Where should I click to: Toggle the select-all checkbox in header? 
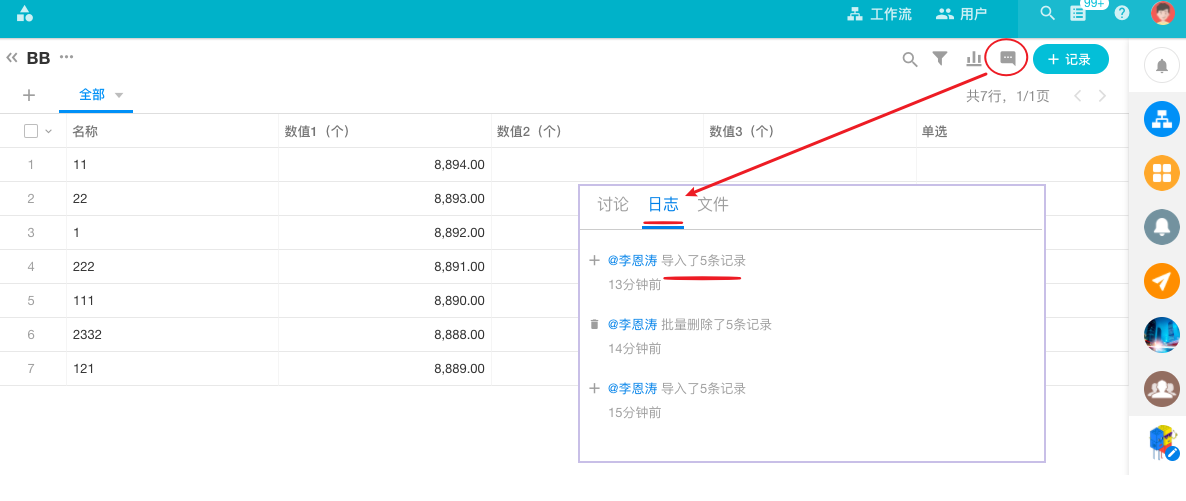coord(31,131)
